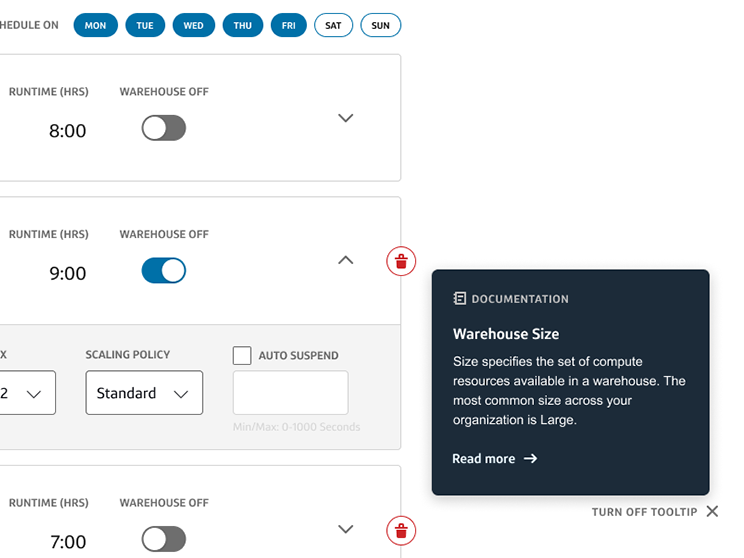Viewport: 744px width, 558px height.
Task: Enable SAT schedule day
Action: (x=333, y=25)
